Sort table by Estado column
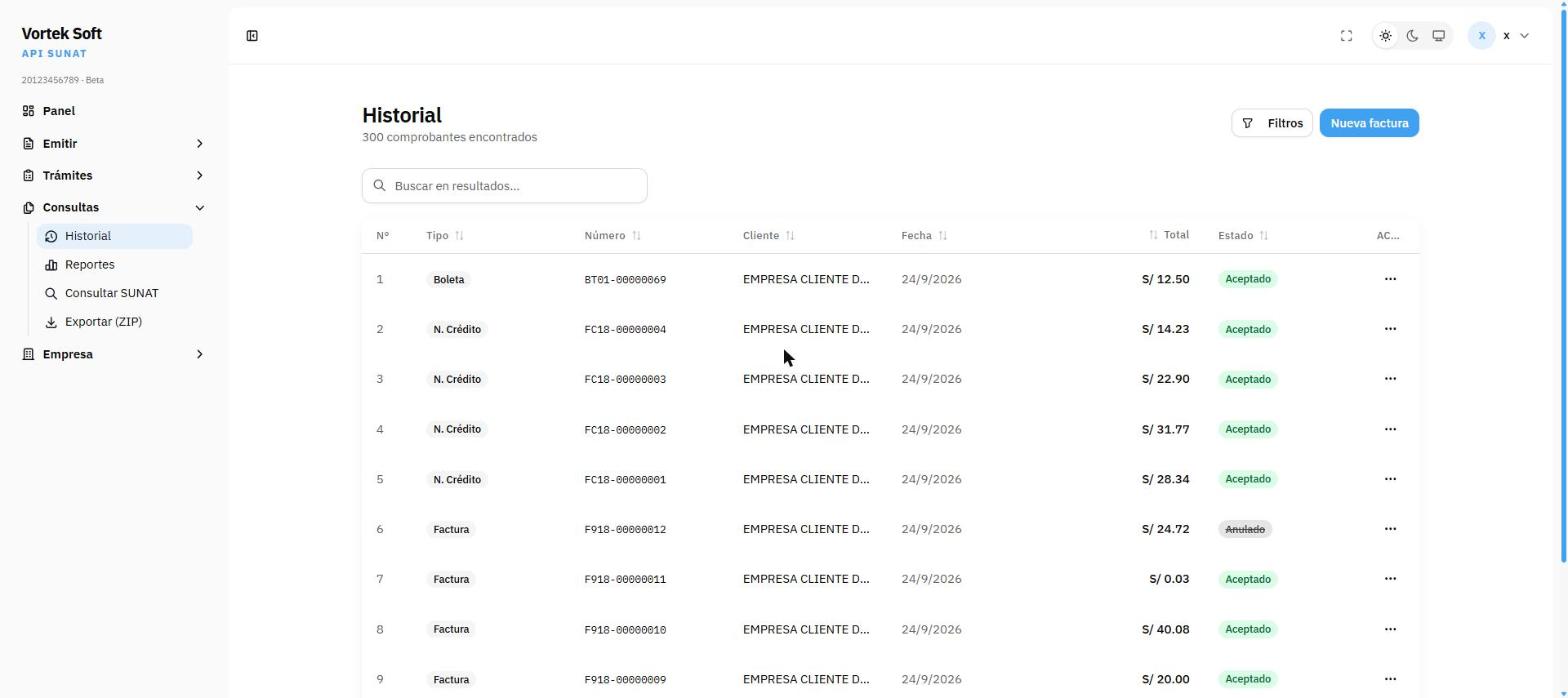This screenshot has height=698, width=1568. 1243,236
